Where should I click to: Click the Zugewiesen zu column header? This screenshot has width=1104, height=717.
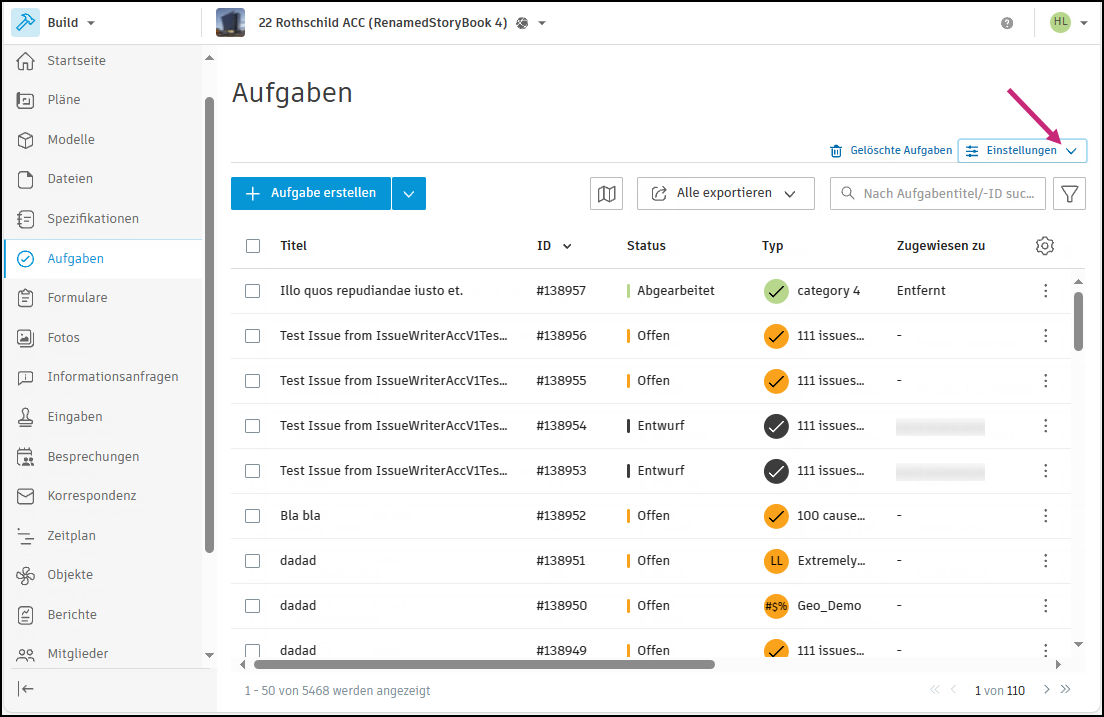[941, 246]
